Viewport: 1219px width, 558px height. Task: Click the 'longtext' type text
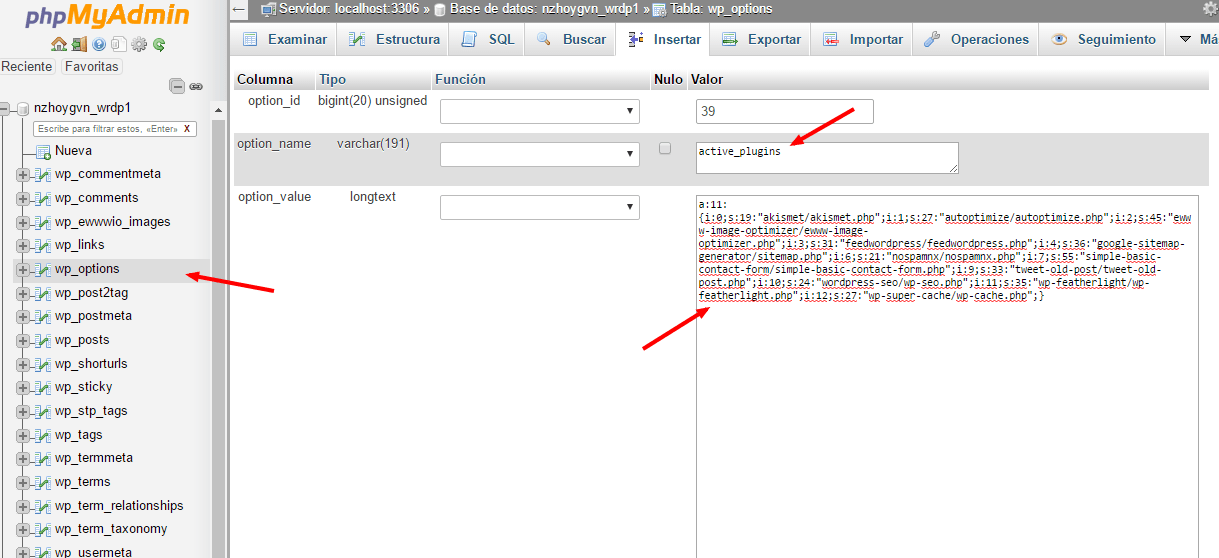[373, 197]
